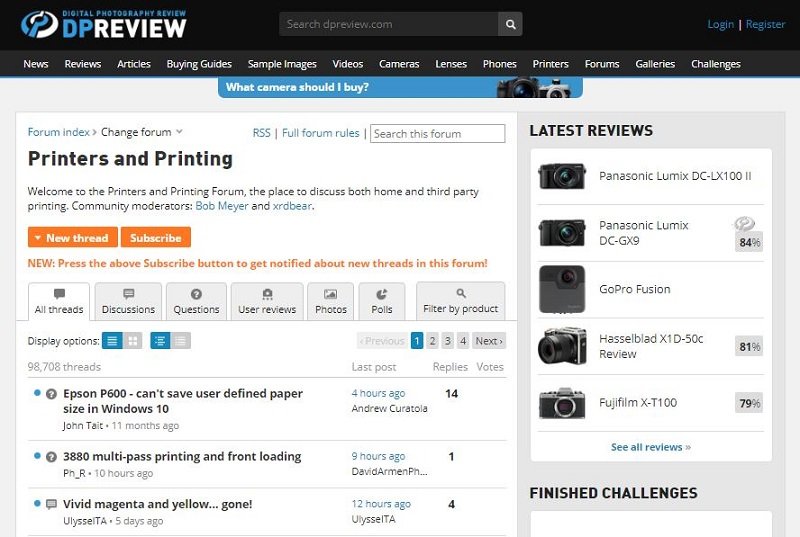This screenshot has height=537, width=800.
Task: Expand the Change forum dropdown
Action: tap(141, 132)
